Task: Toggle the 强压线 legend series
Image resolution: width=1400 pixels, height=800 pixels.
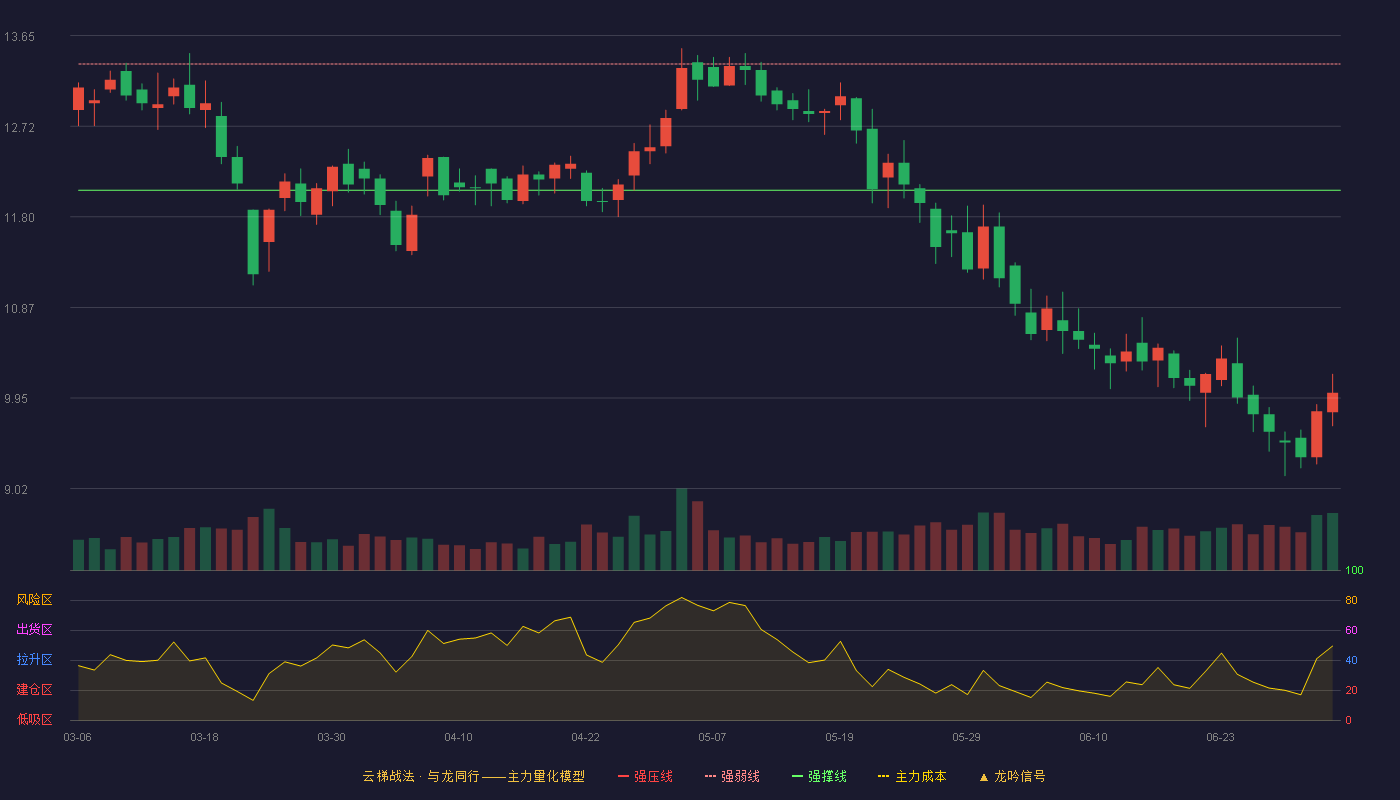Action: point(645,776)
